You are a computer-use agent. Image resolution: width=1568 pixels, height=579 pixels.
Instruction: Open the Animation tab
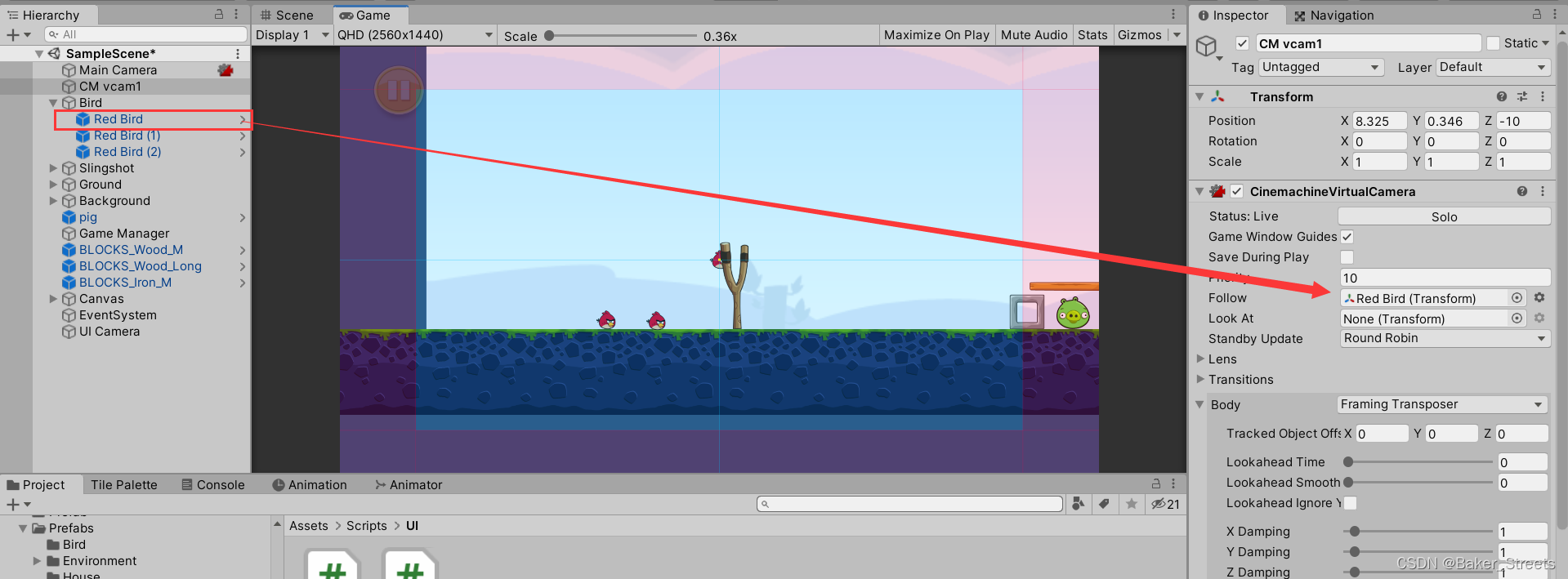coord(310,485)
